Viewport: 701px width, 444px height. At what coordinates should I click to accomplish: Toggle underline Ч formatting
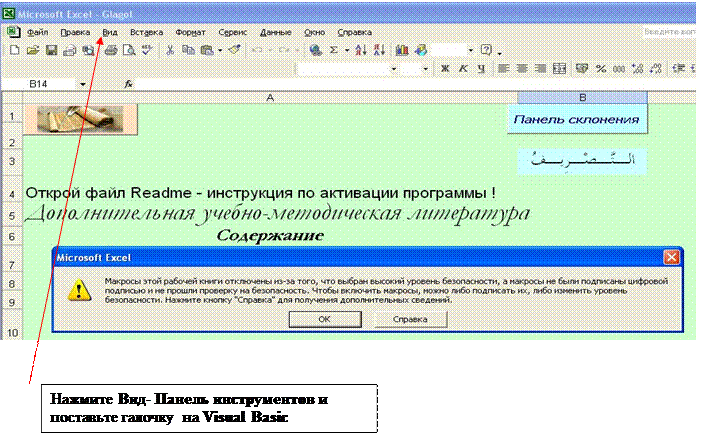(481, 68)
